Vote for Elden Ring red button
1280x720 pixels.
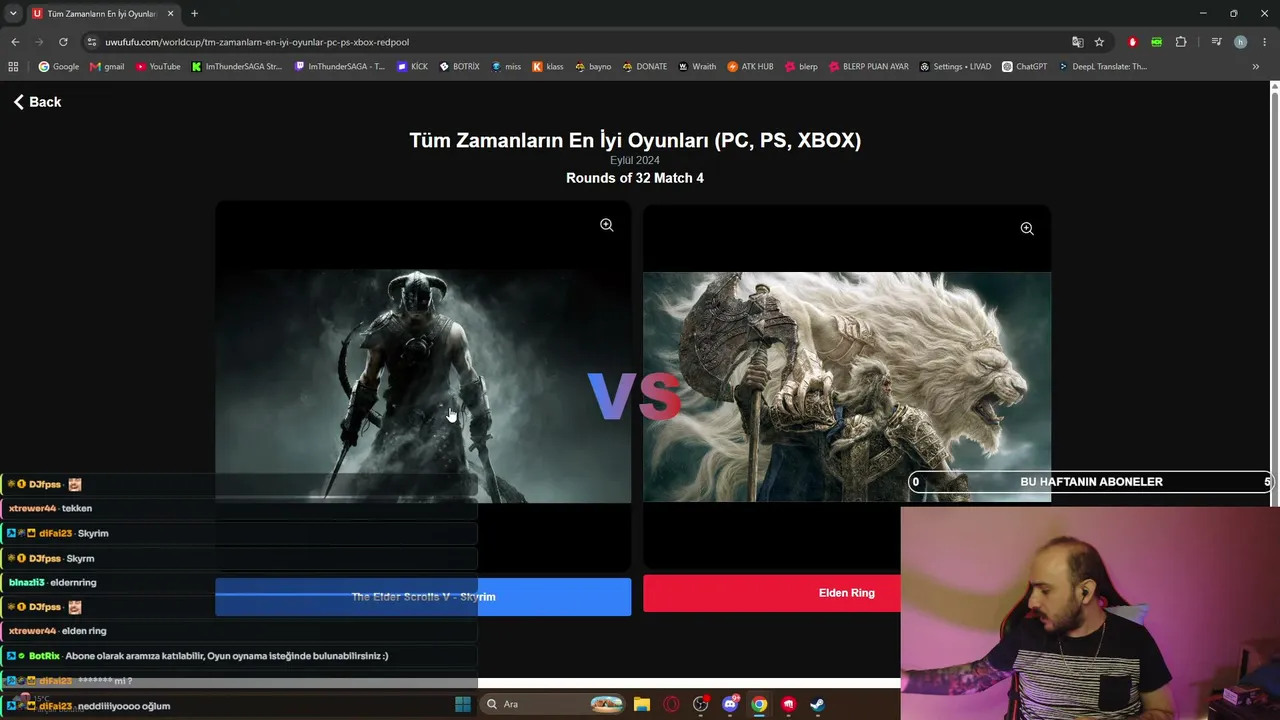[x=846, y=593]
